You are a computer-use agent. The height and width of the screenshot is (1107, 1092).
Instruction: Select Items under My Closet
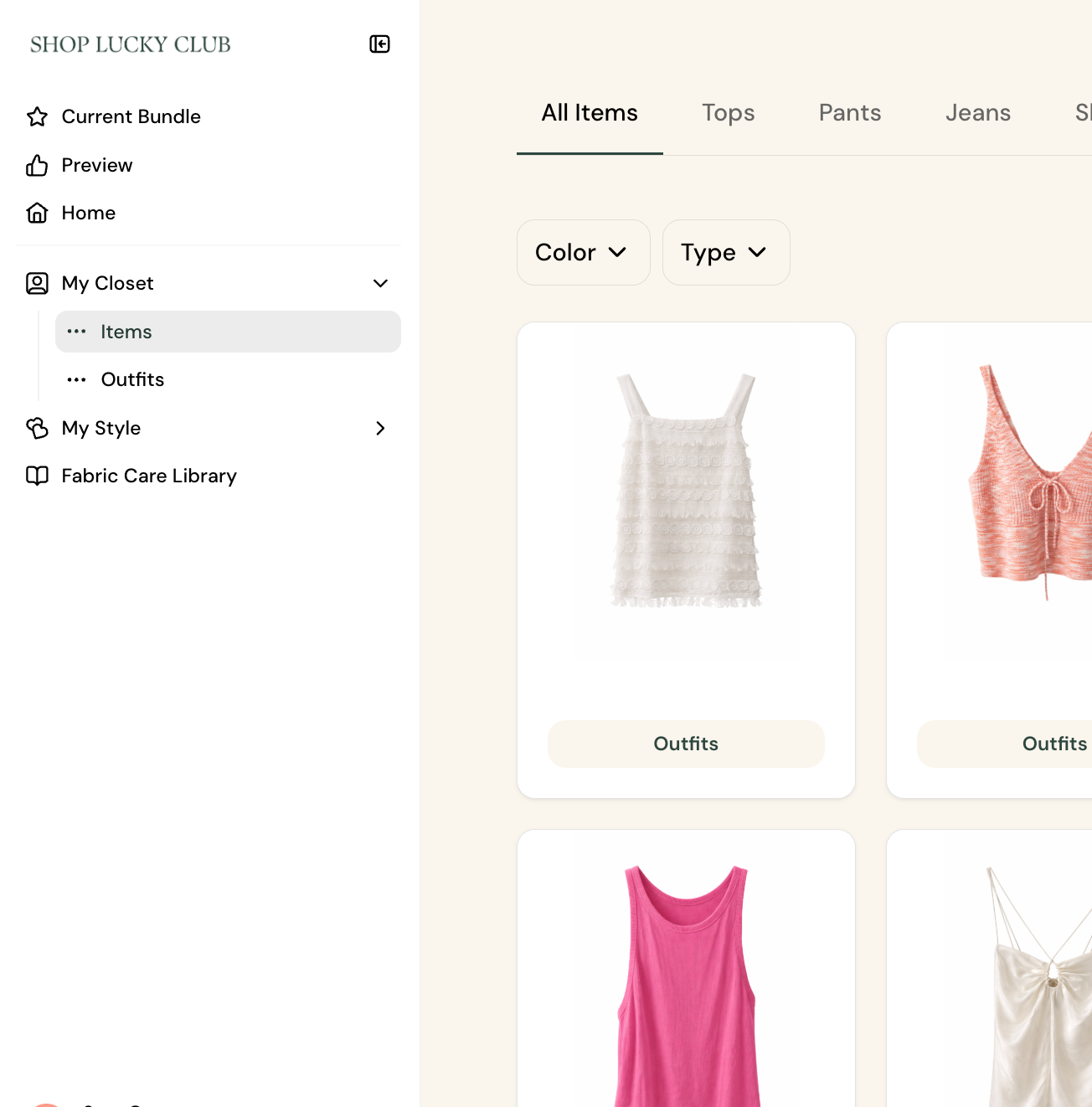pyautogui.click(x=228, y=332)
